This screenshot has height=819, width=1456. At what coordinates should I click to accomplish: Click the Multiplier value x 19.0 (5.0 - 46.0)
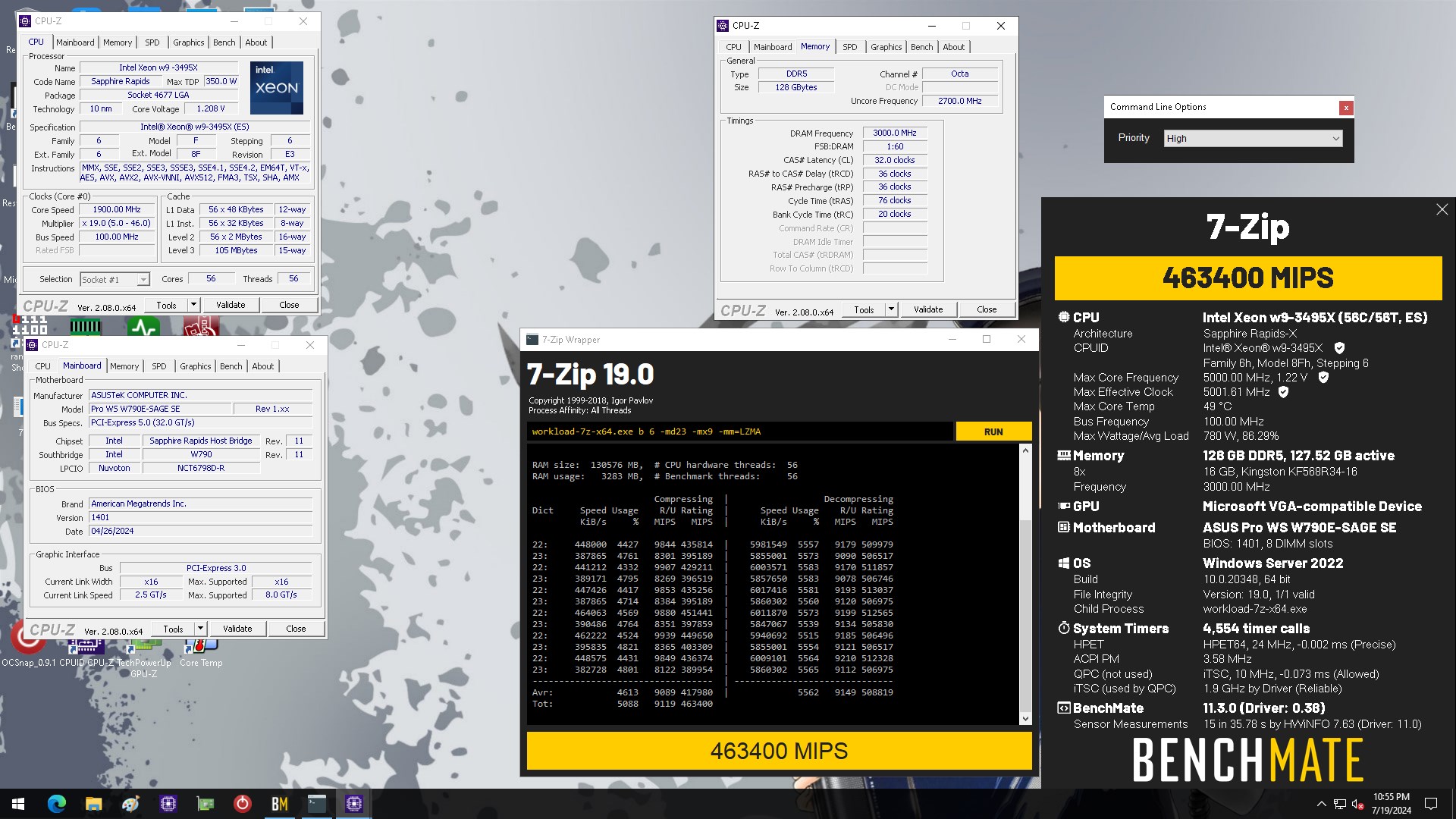(117, 224)
